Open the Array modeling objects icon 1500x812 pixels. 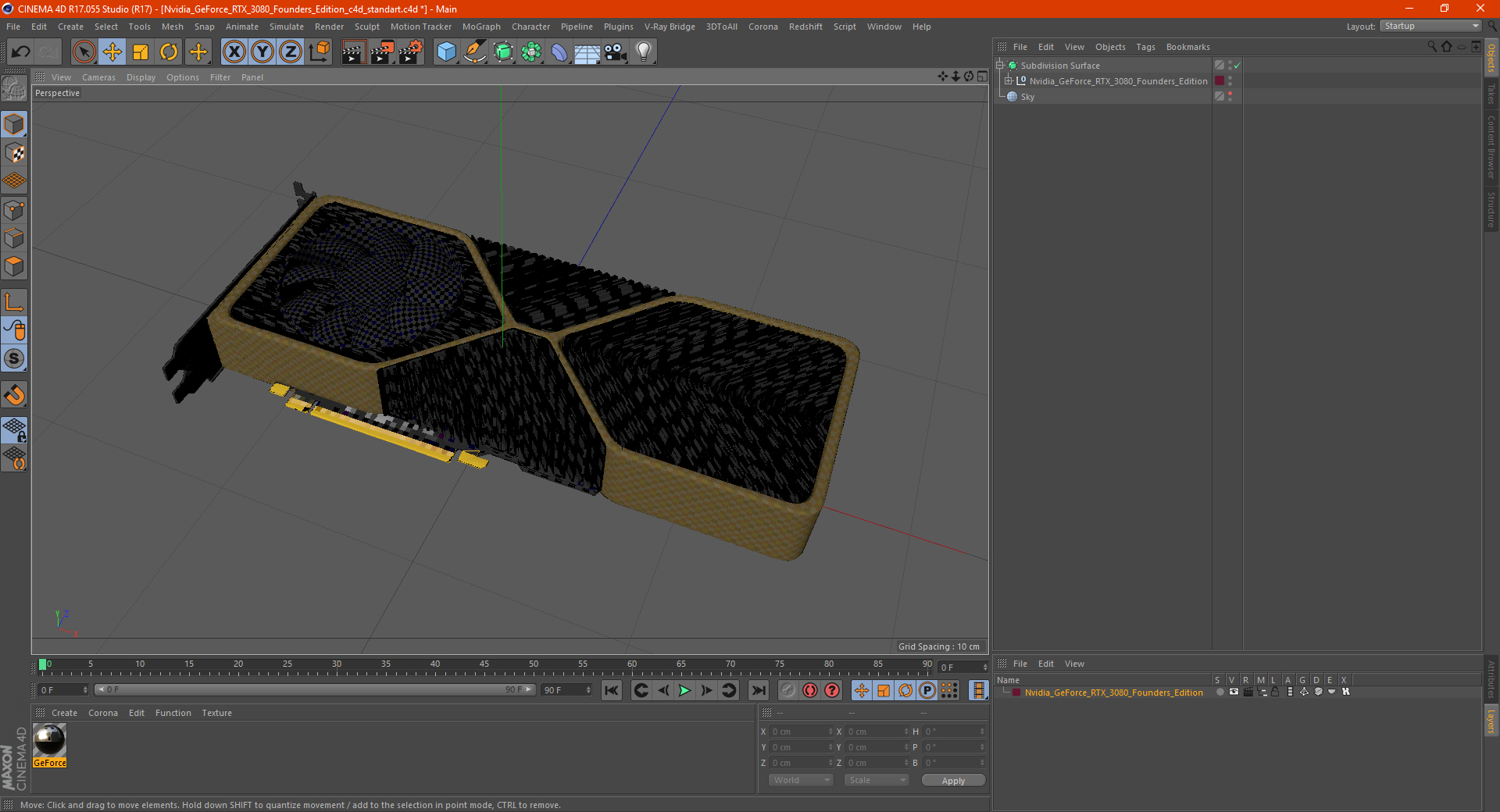[x=531, y=52]
